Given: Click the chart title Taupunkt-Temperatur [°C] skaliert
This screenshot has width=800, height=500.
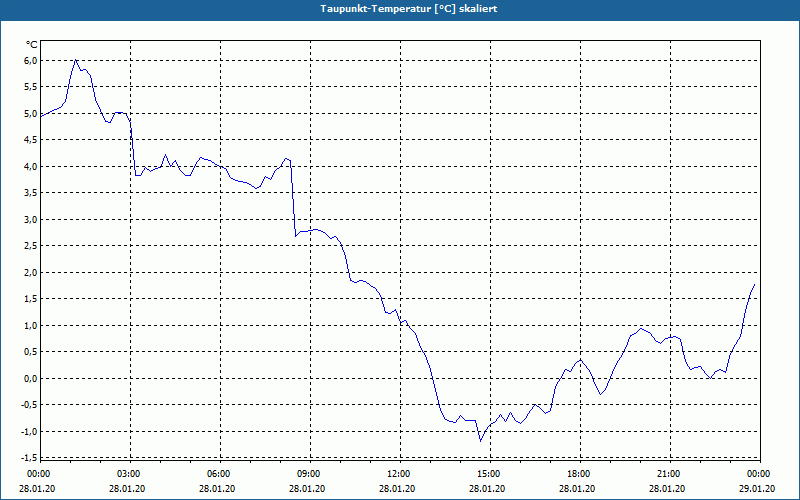Looking at the screenshot, I should coord(409,9).
